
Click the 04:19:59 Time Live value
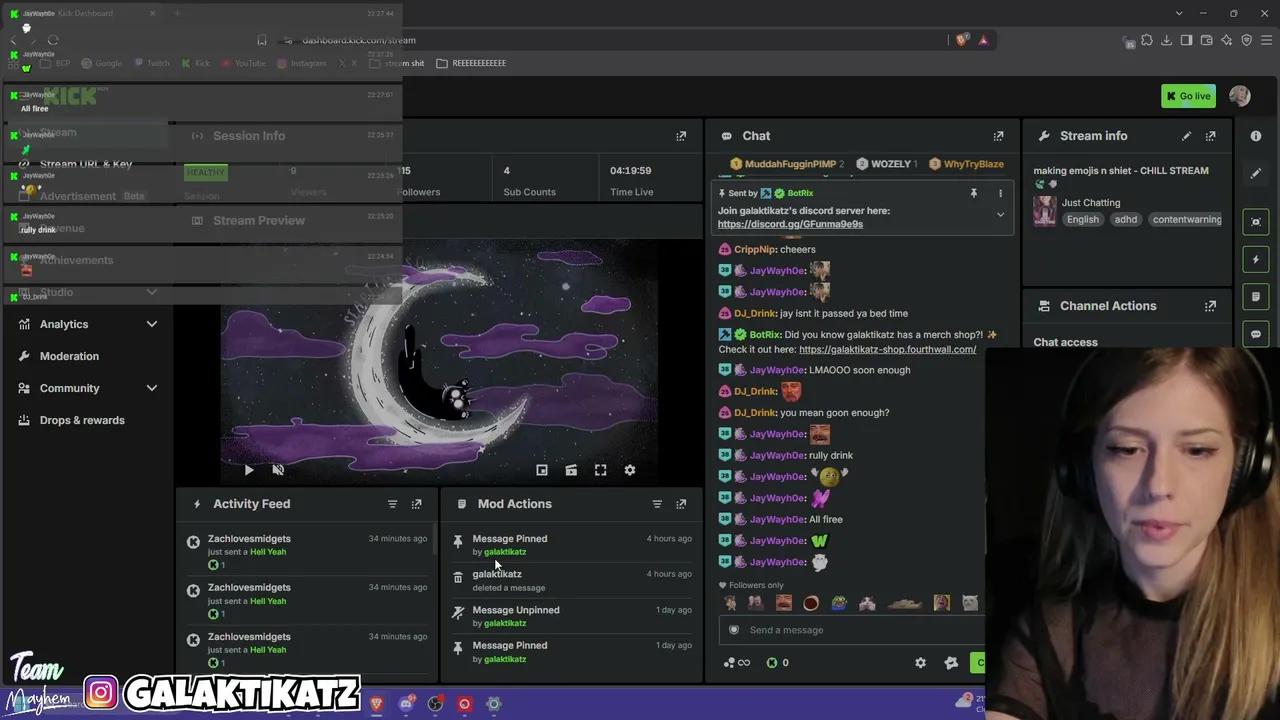tap(630, 171)
